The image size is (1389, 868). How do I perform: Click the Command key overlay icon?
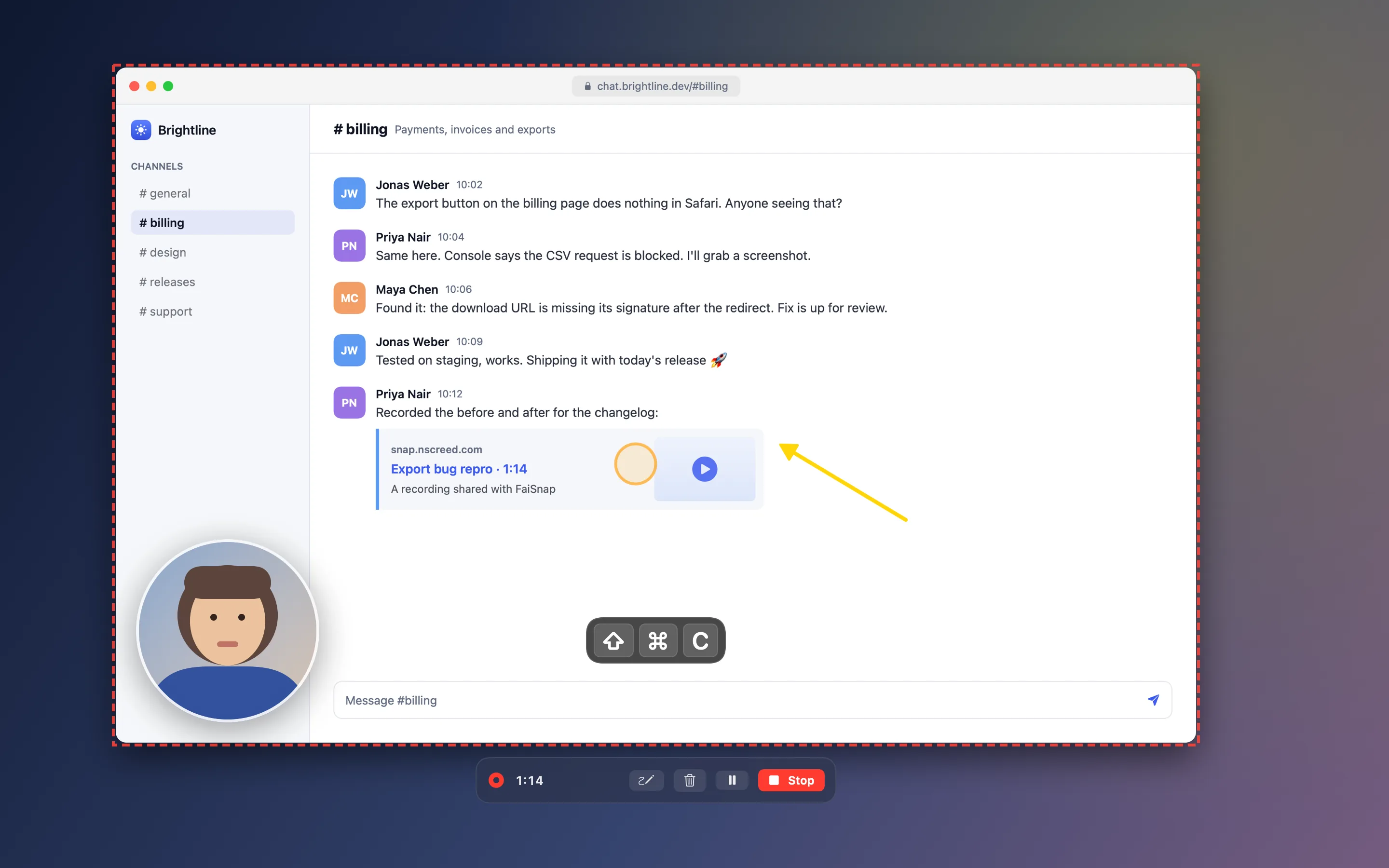click(x=657, y=641)
